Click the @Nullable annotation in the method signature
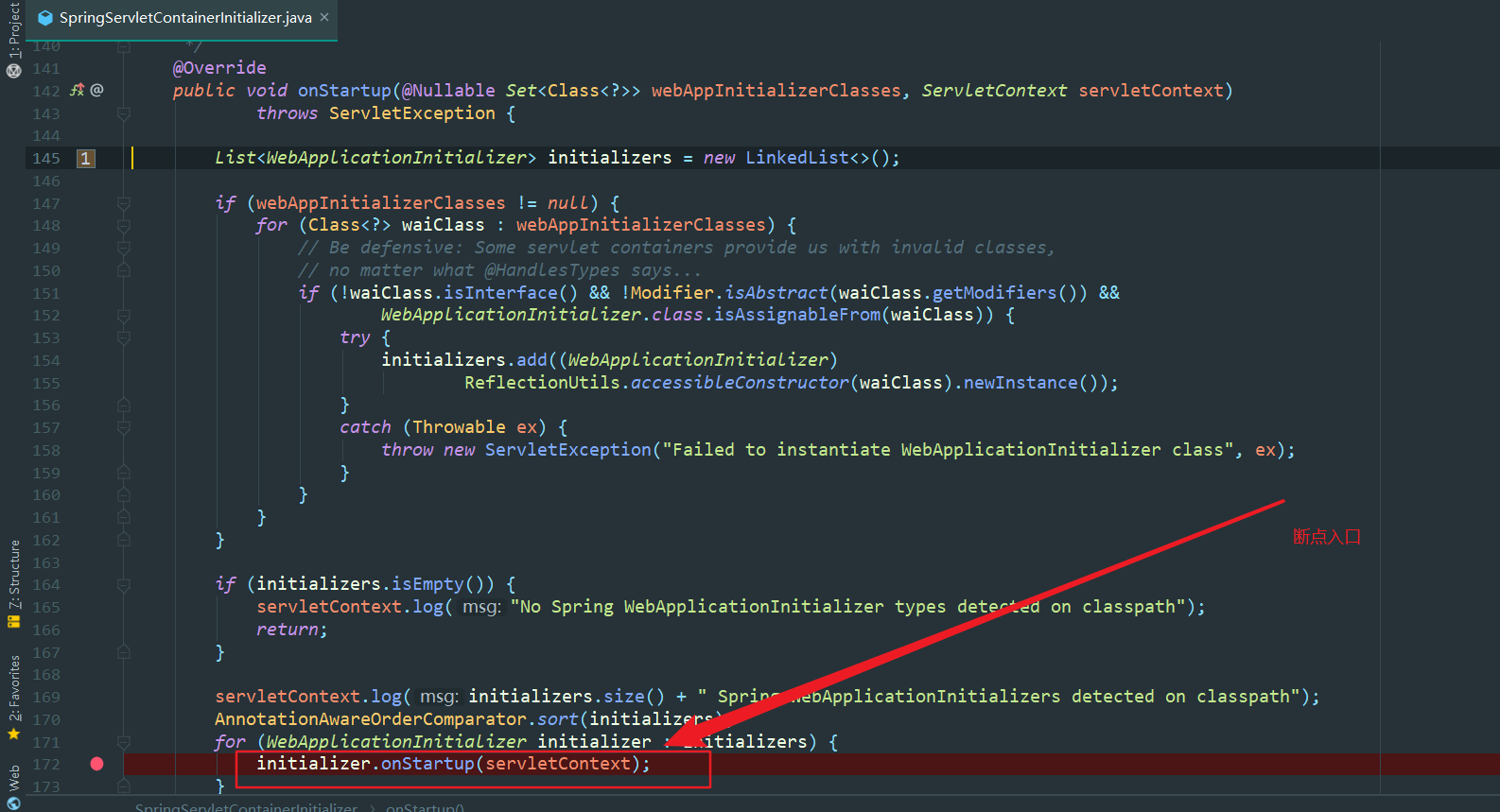The width and height of the screenshot is (1500, 812). (x=448, y=91)
